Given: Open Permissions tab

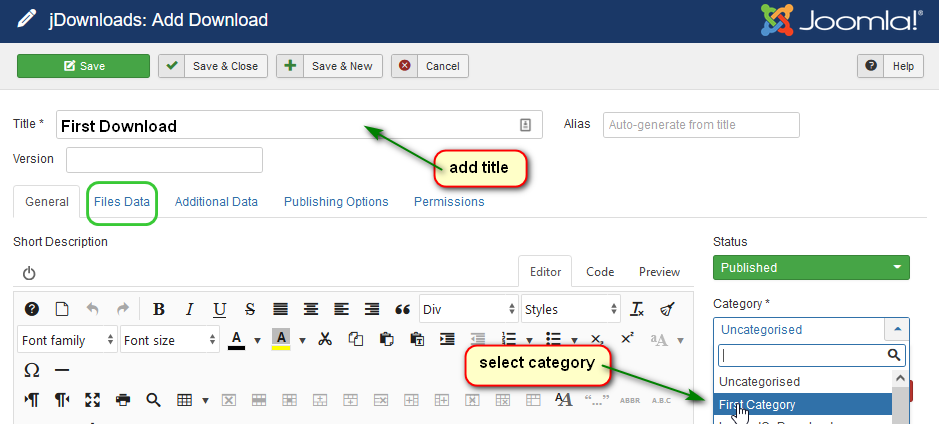Looking at the screenshot, I should [449, 202].
